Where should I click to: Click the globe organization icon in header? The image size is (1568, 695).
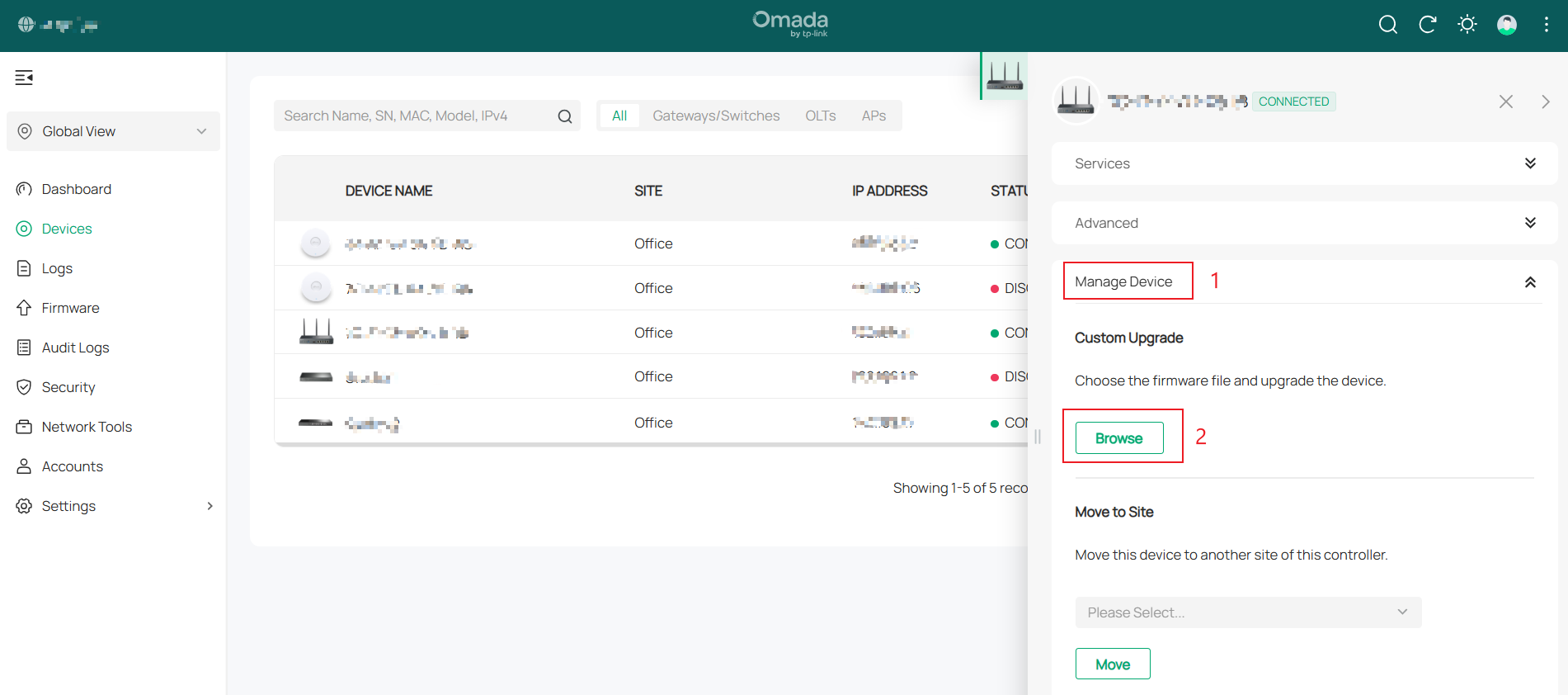[26, 25]
